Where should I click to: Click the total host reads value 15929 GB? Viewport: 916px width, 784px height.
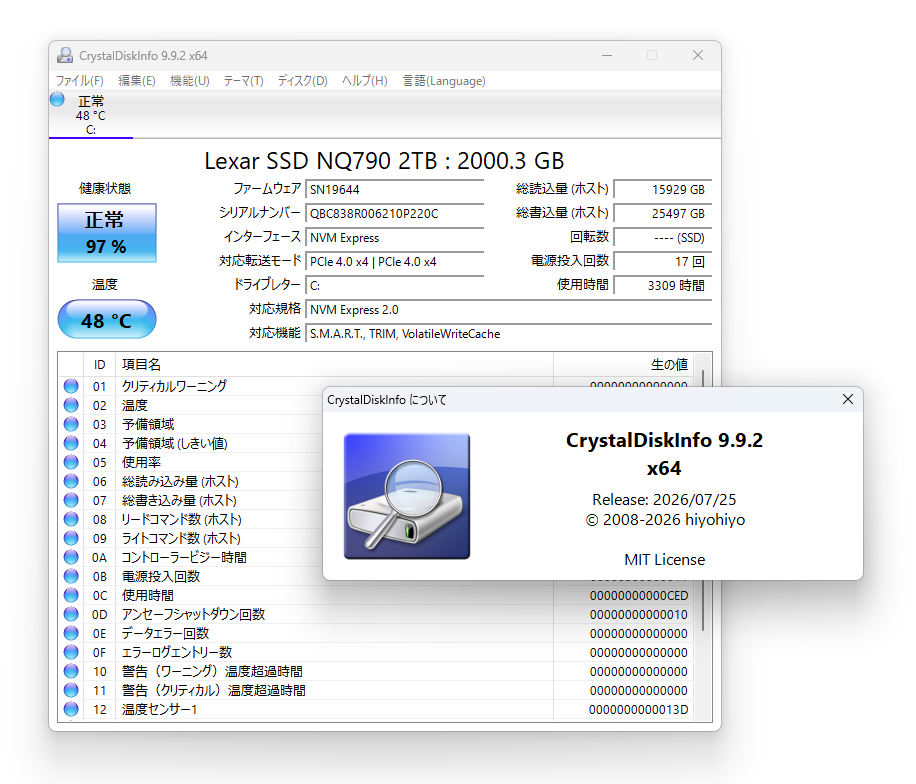[662, 189]
